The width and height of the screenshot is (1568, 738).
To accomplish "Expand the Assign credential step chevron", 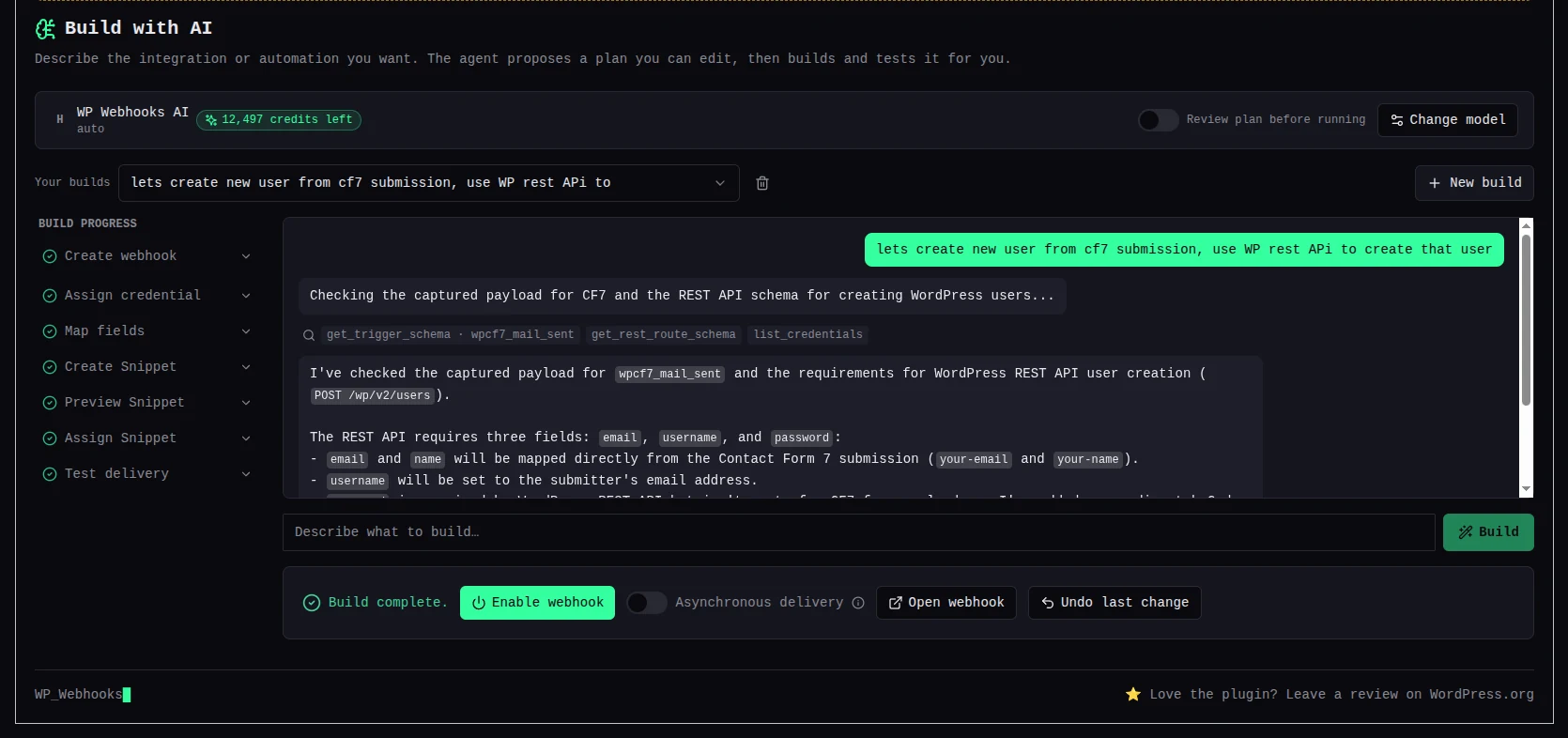I will 246,296.
